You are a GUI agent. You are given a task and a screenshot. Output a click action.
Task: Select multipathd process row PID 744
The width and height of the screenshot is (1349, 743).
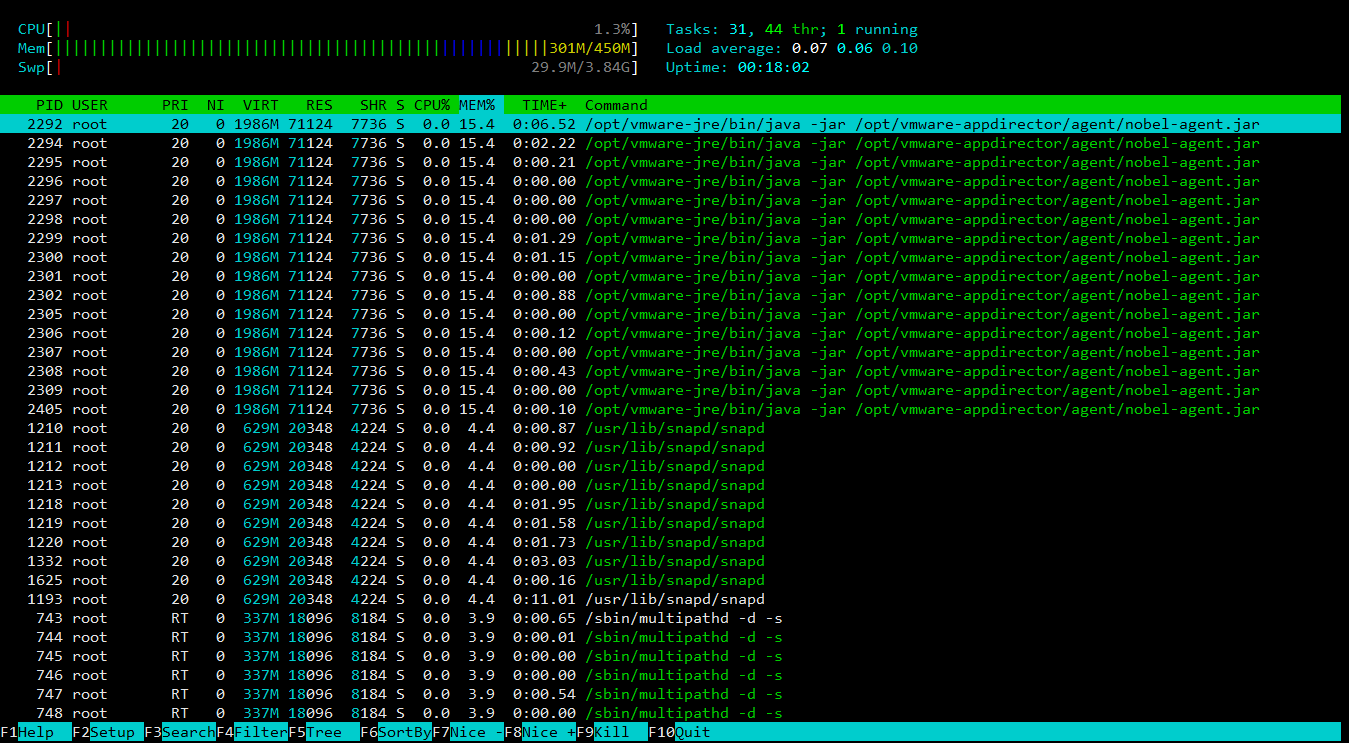point(670,637)
